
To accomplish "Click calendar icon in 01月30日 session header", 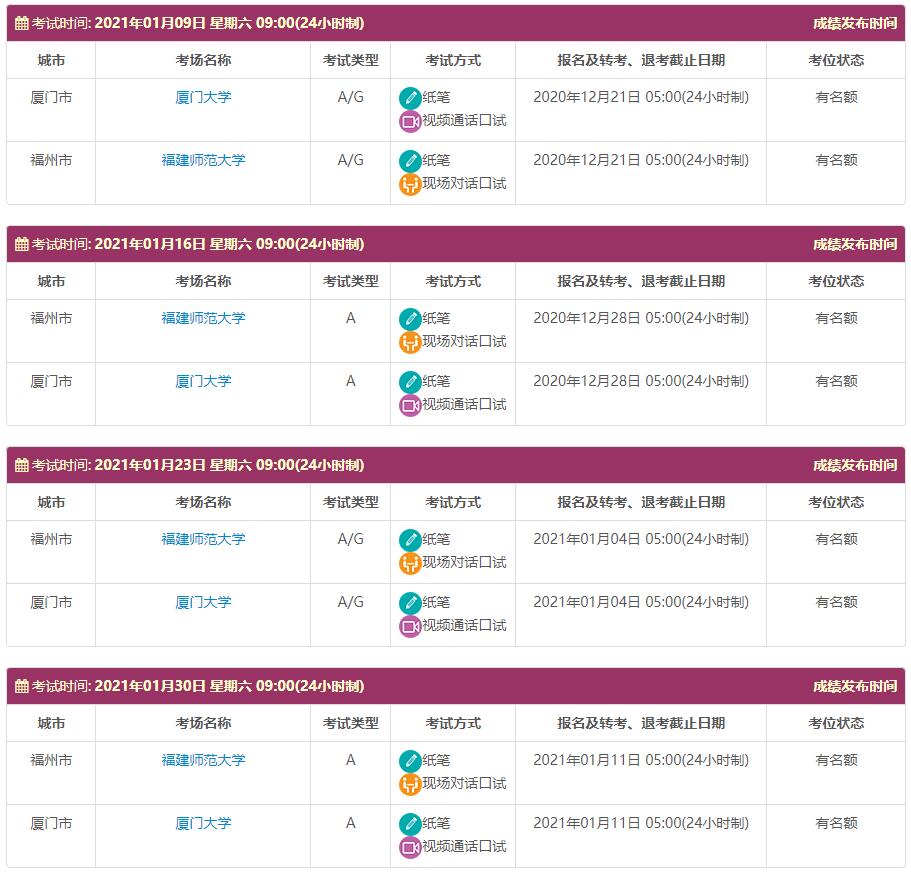I will [22, 687].
